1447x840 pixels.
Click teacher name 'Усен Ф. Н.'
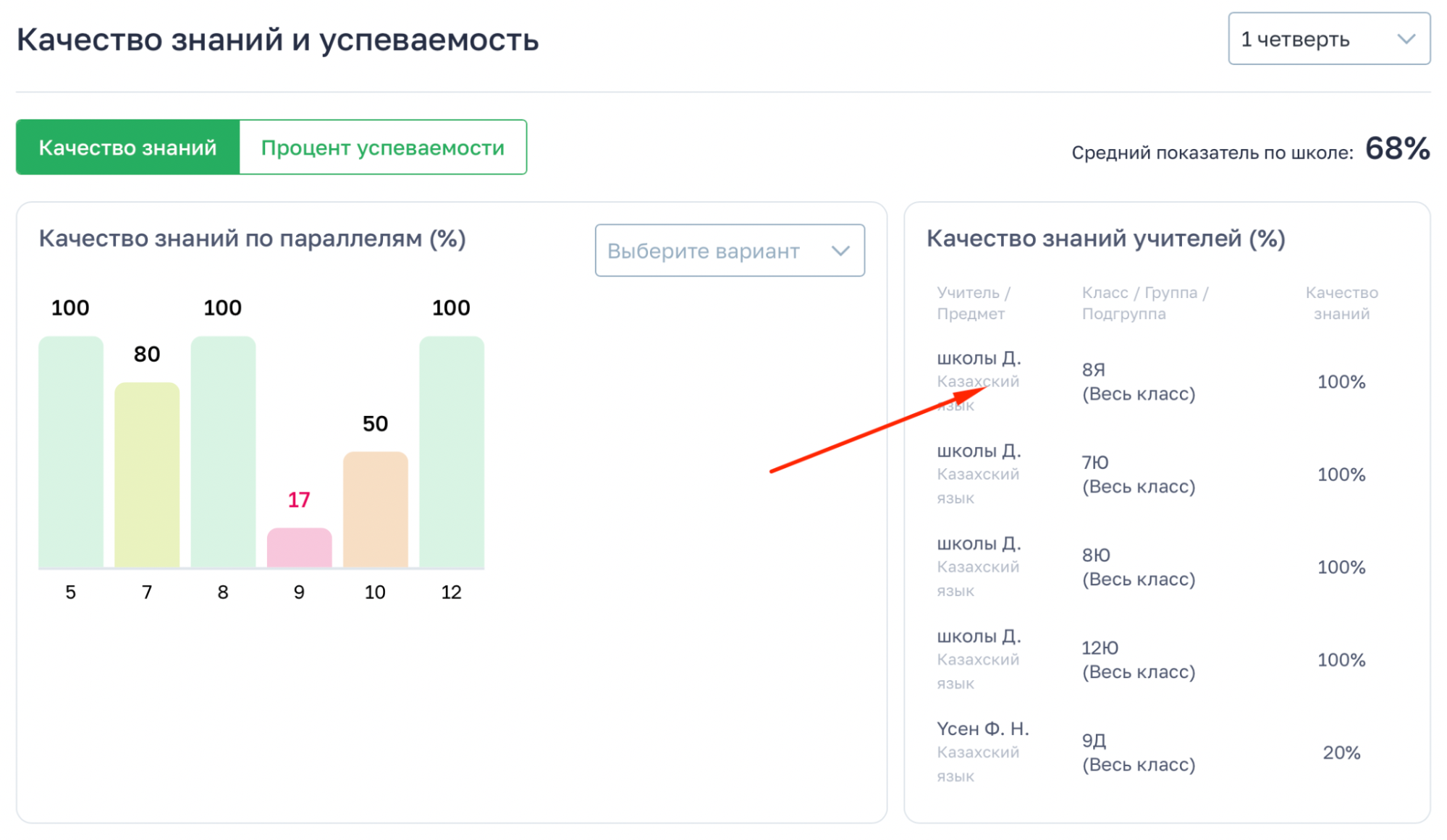tap(982, 729)
